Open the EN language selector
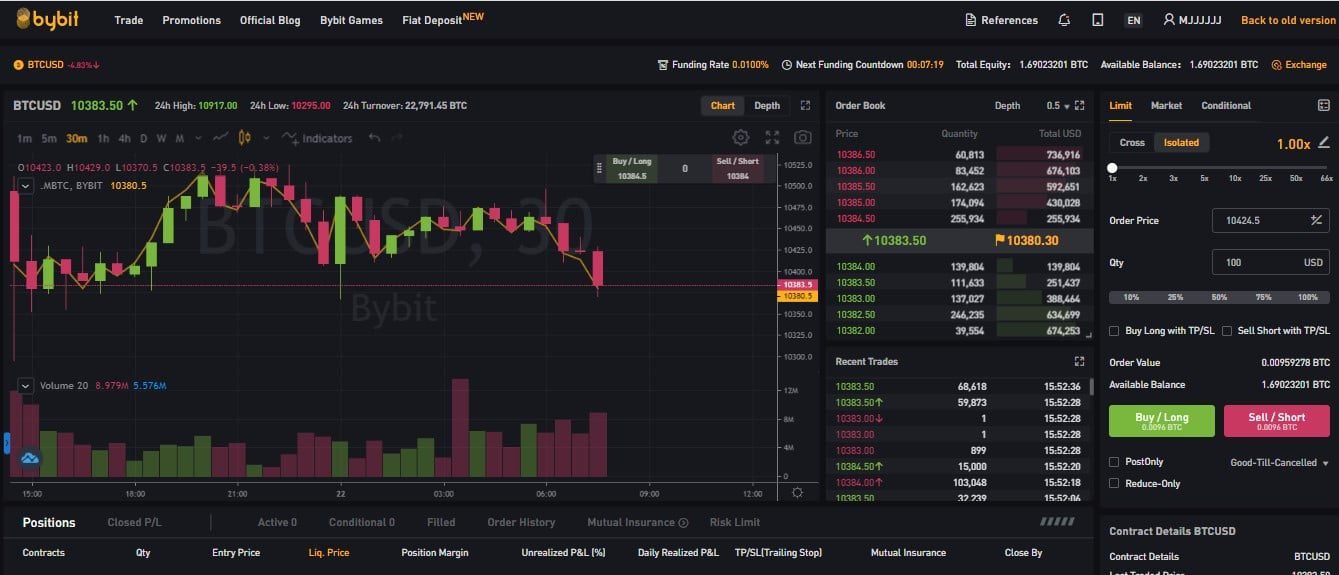The width and height of the screenshot is (1339, 575). [x=1133, y=20]
